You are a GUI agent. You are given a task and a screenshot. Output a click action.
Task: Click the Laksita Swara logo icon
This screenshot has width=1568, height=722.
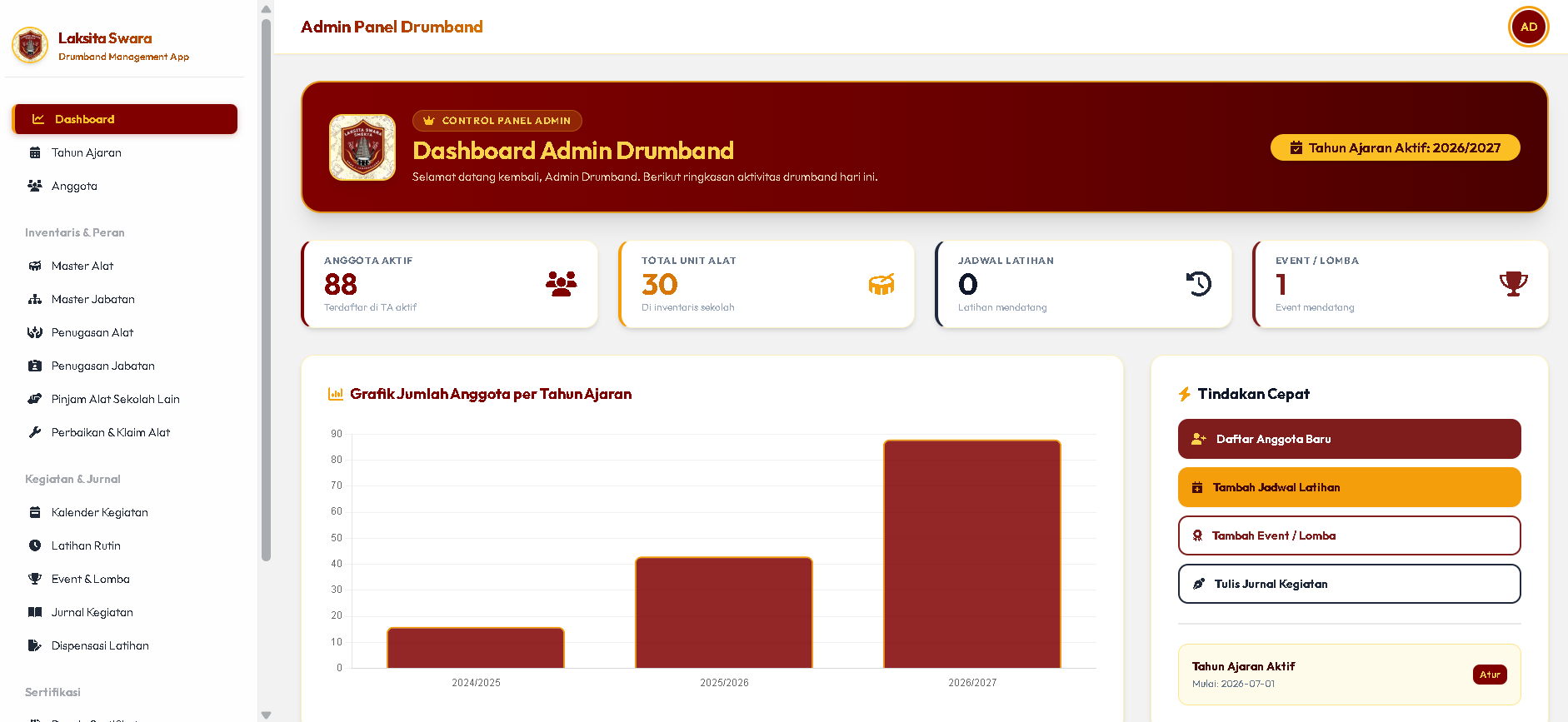[30, 45]
